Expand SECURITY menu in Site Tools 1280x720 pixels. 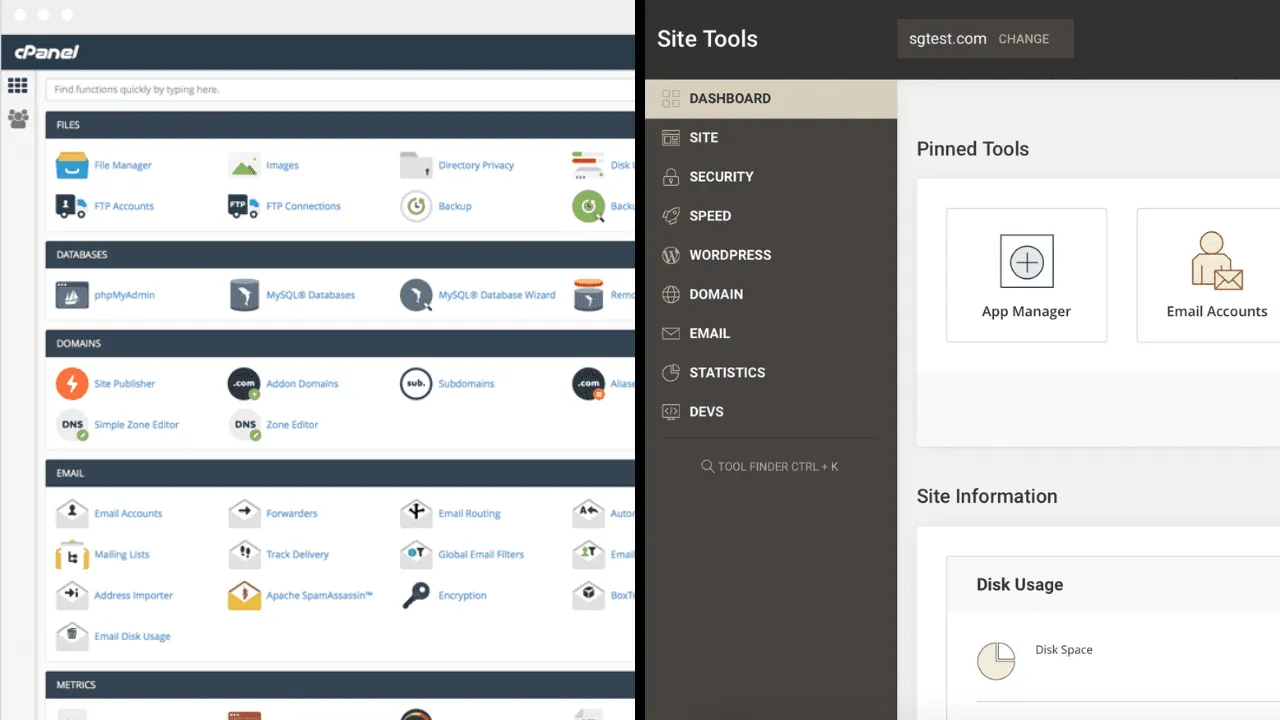pos(771,177)
